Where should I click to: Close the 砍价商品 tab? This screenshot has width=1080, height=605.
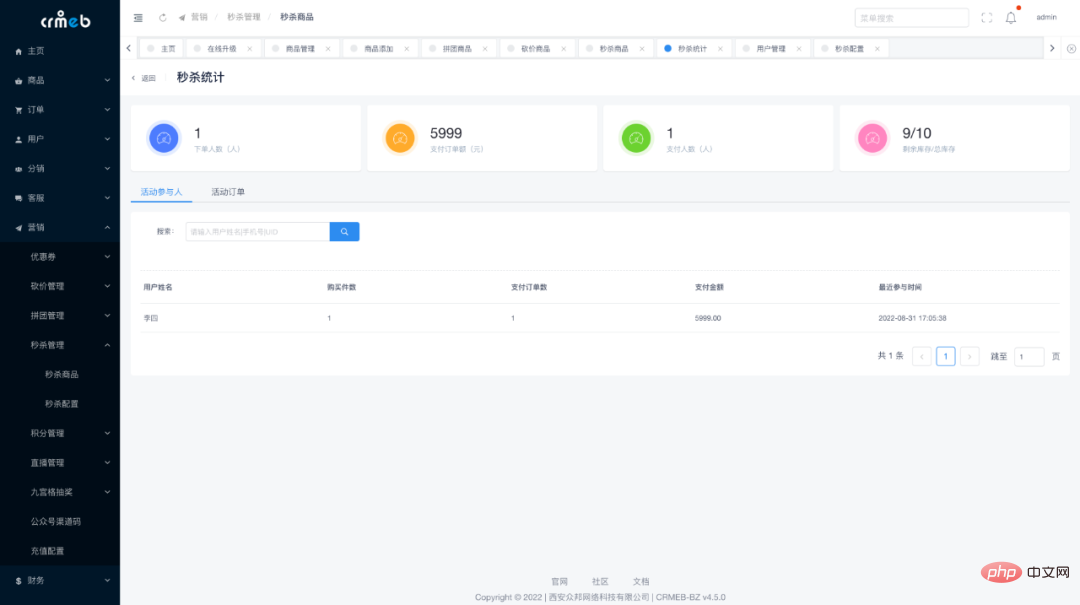coord(563,49)
